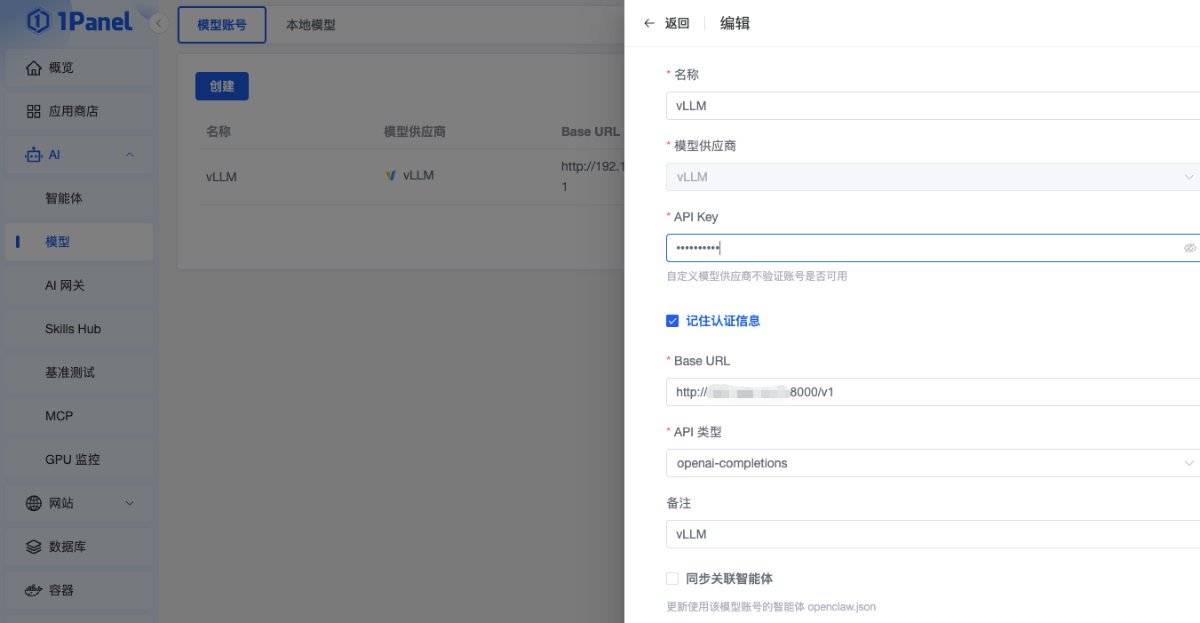This screenshot has height=623, width=1200.
Task: Click the app store grid icon
Action: click(34, 111)
